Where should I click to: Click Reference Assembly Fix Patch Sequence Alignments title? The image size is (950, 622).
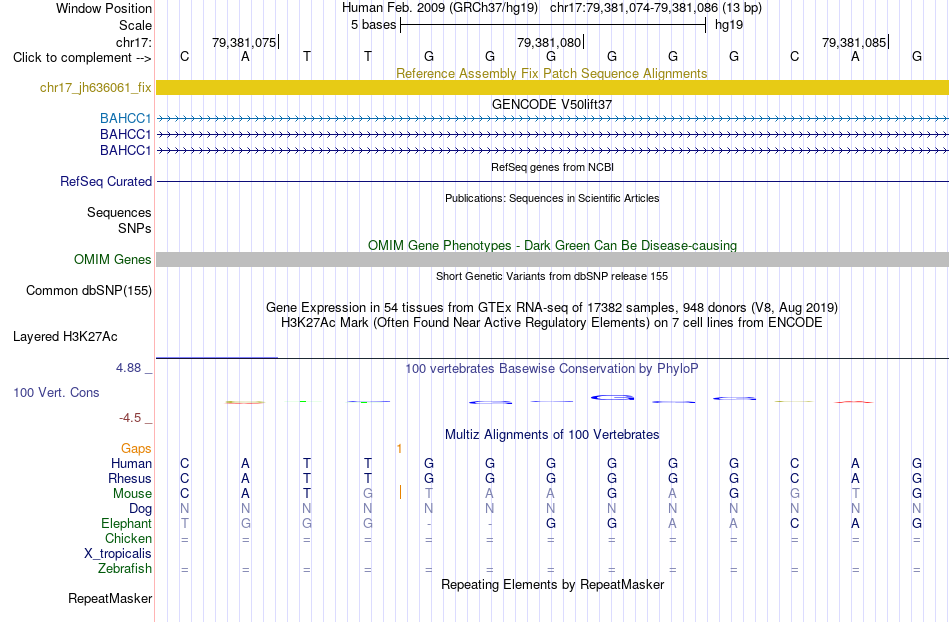tap(552, 73)
